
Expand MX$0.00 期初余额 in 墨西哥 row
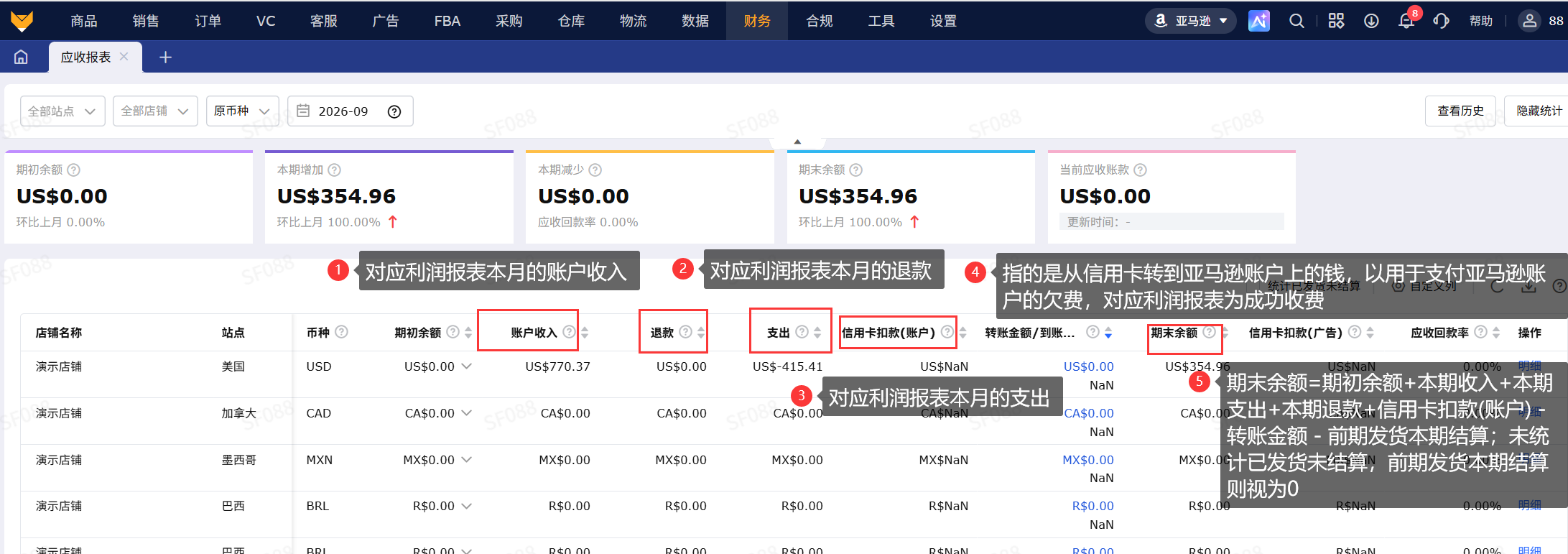pos(467,460)
